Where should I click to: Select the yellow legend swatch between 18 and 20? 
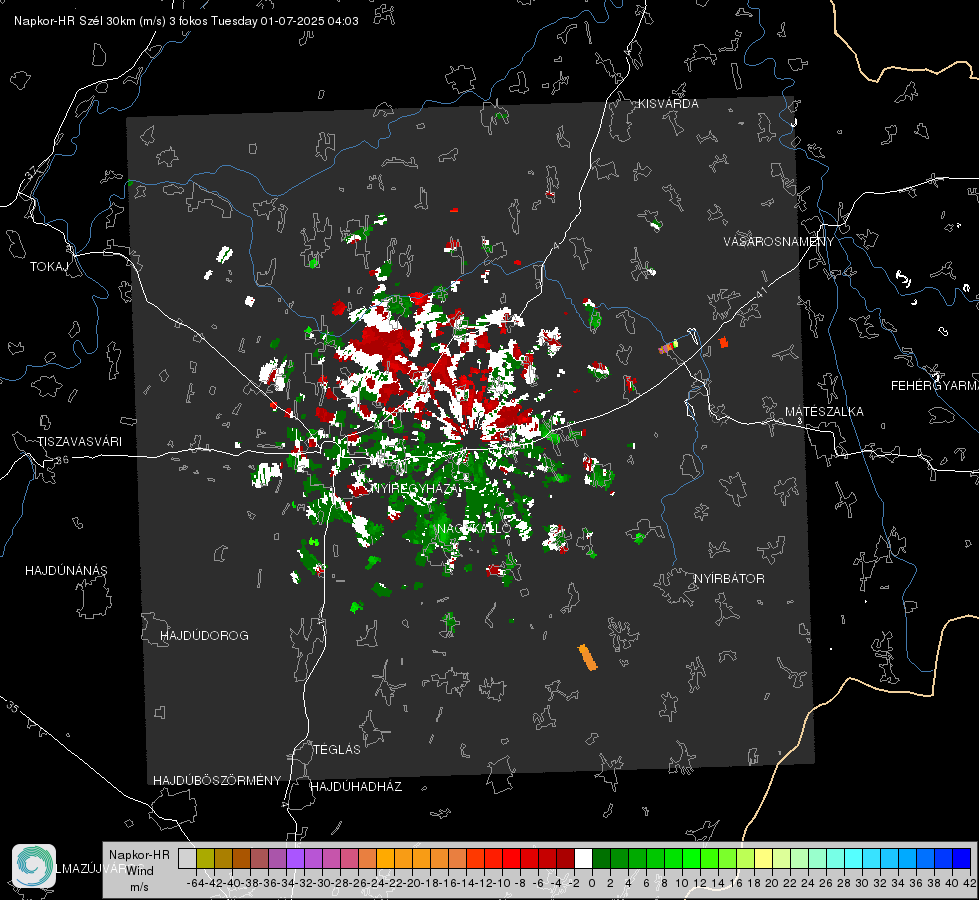click(x=763, y=859)
